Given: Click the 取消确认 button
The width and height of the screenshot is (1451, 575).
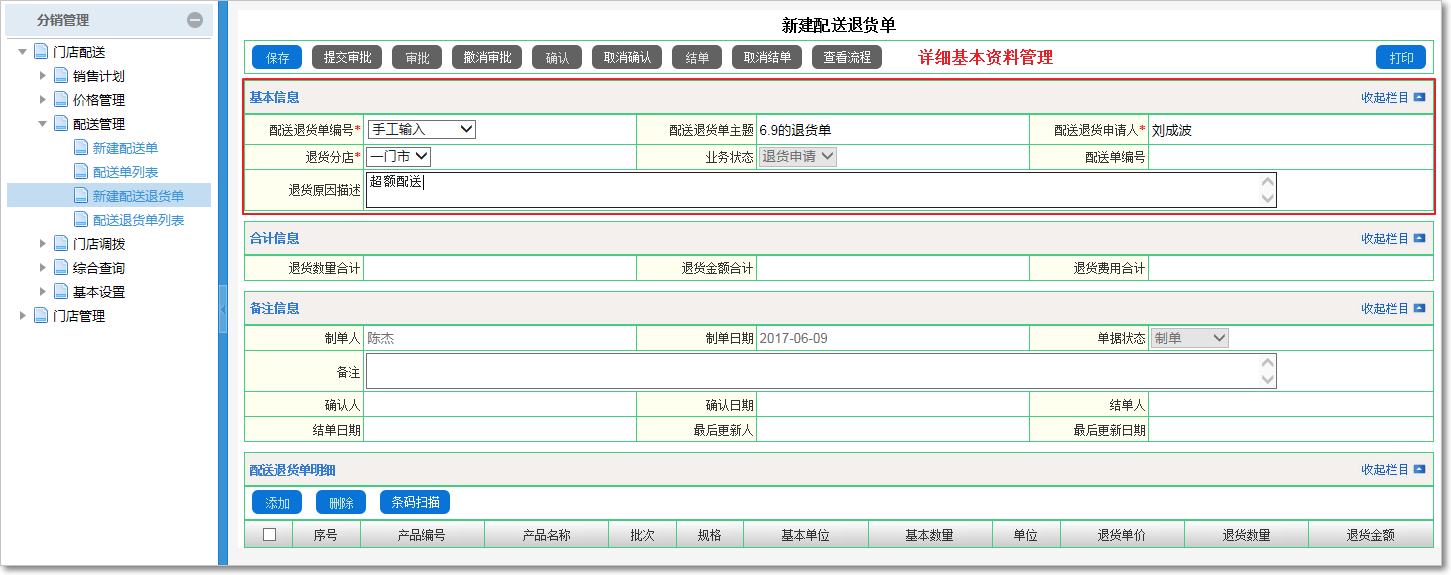Looking at the screenshot, I should coord(627,58).
